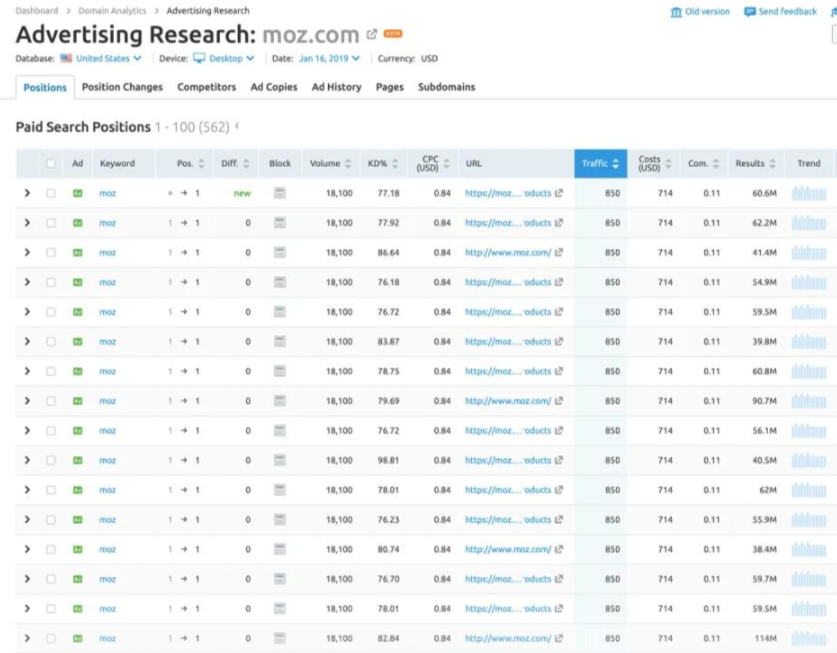
Task: Sort by Volume using its sort arrows
Action: click(x=348, y=164)
